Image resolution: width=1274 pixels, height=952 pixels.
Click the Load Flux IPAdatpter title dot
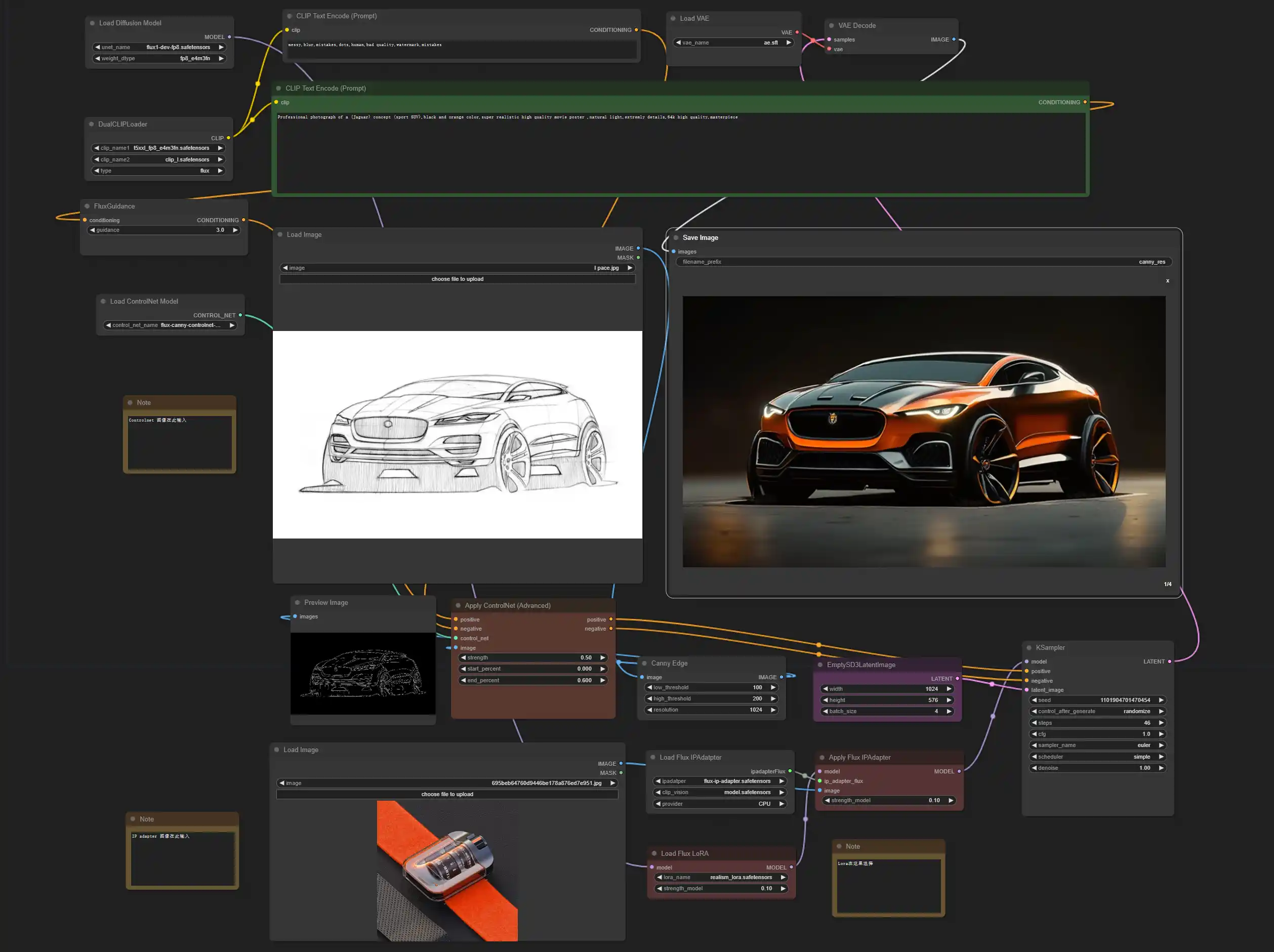(653, 757)
